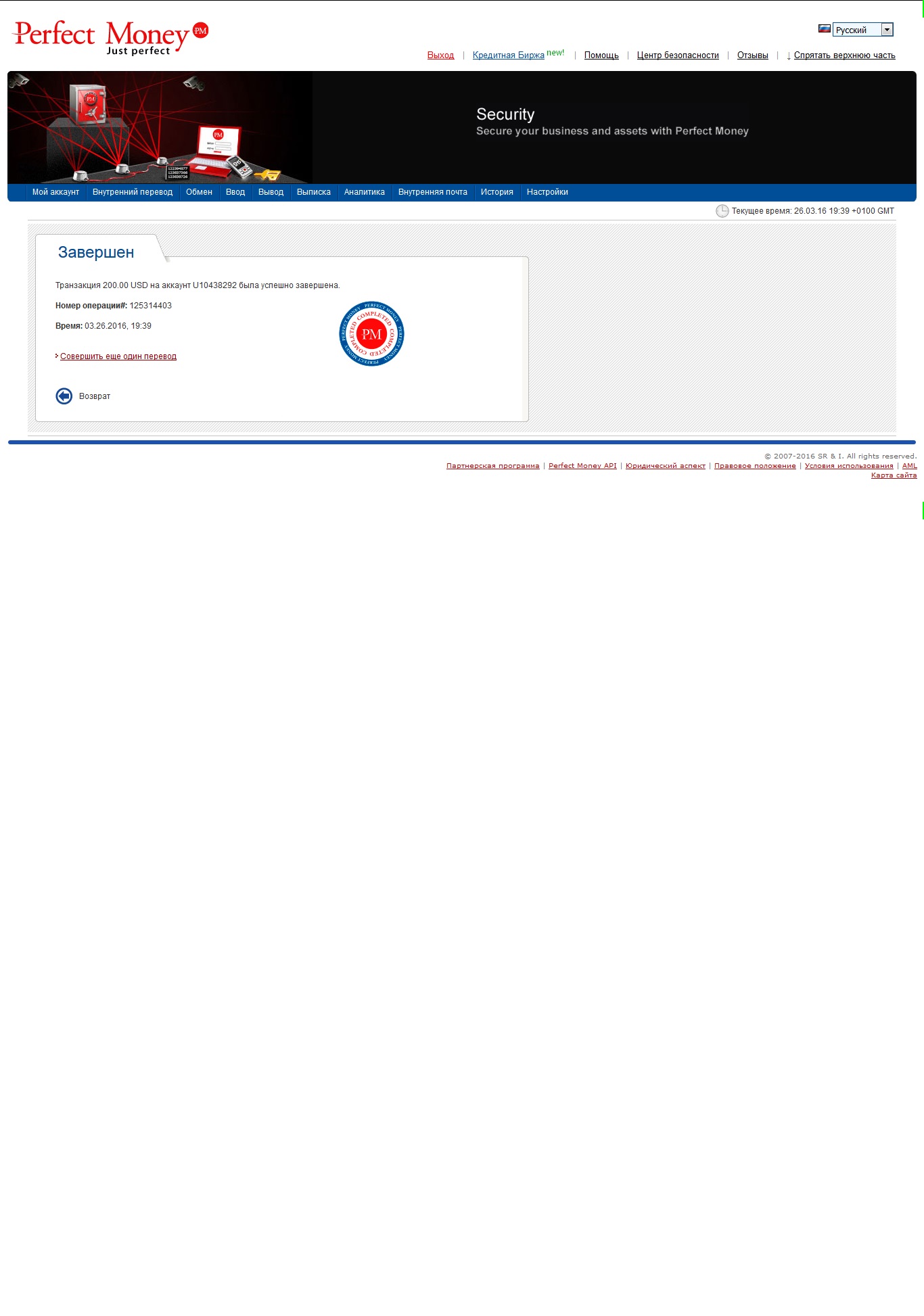924x1316 pixels.
Task: Click the clock icon beside current time
Action: (722, 211)
